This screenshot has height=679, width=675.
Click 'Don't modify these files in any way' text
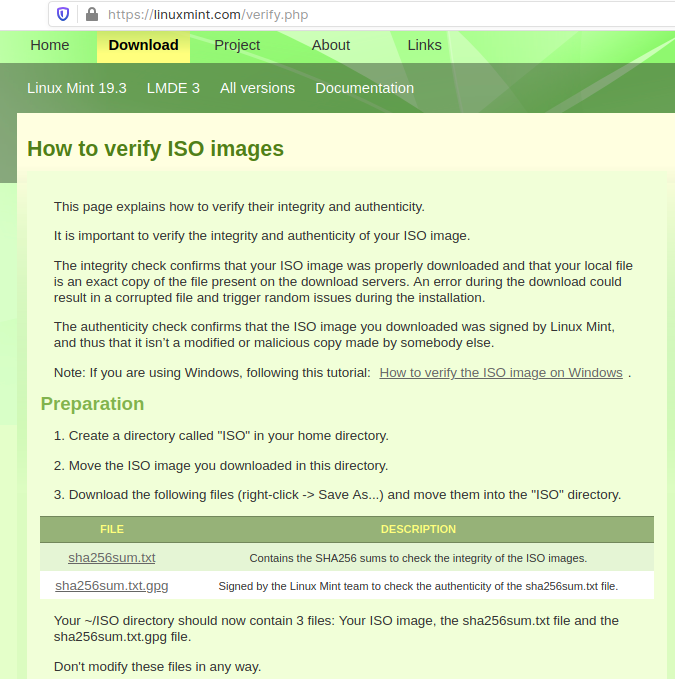pos(158,666)
